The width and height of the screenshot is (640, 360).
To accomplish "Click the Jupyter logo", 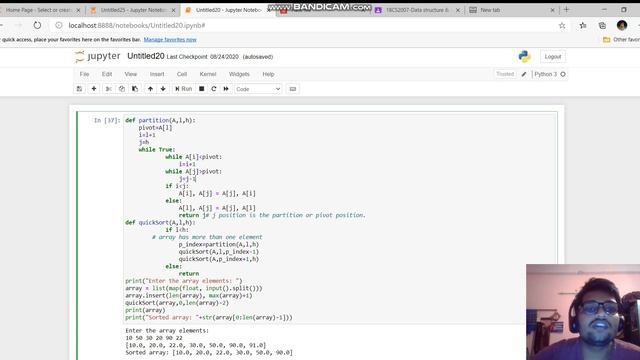I will (x=98, y=56).
